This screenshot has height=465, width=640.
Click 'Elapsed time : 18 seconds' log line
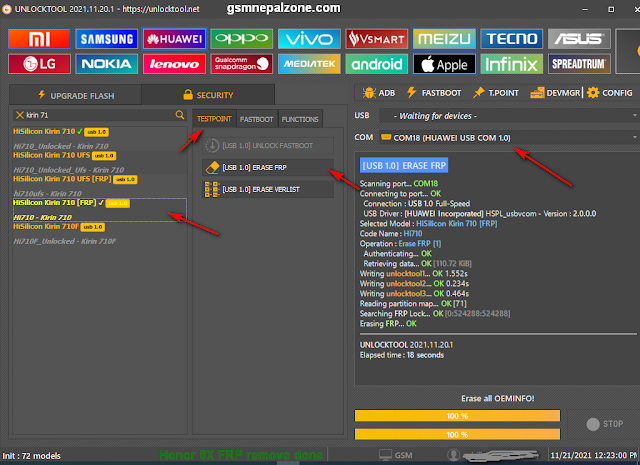click(x=402, y=355)
